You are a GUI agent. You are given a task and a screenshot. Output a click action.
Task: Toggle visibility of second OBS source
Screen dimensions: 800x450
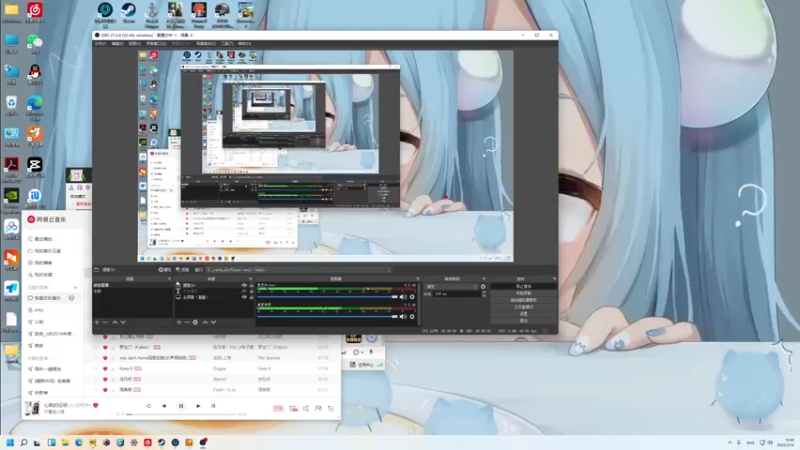pyautogui.click(x=244, y=291)
